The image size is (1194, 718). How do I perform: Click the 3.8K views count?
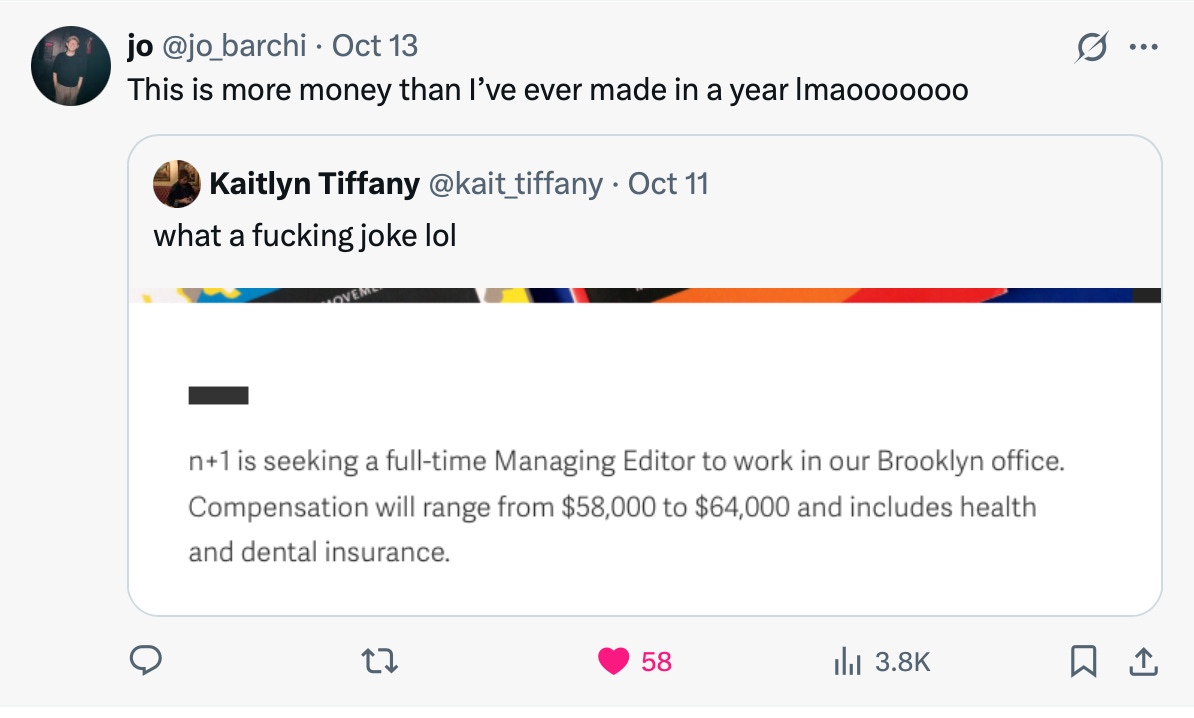[902, 661]
